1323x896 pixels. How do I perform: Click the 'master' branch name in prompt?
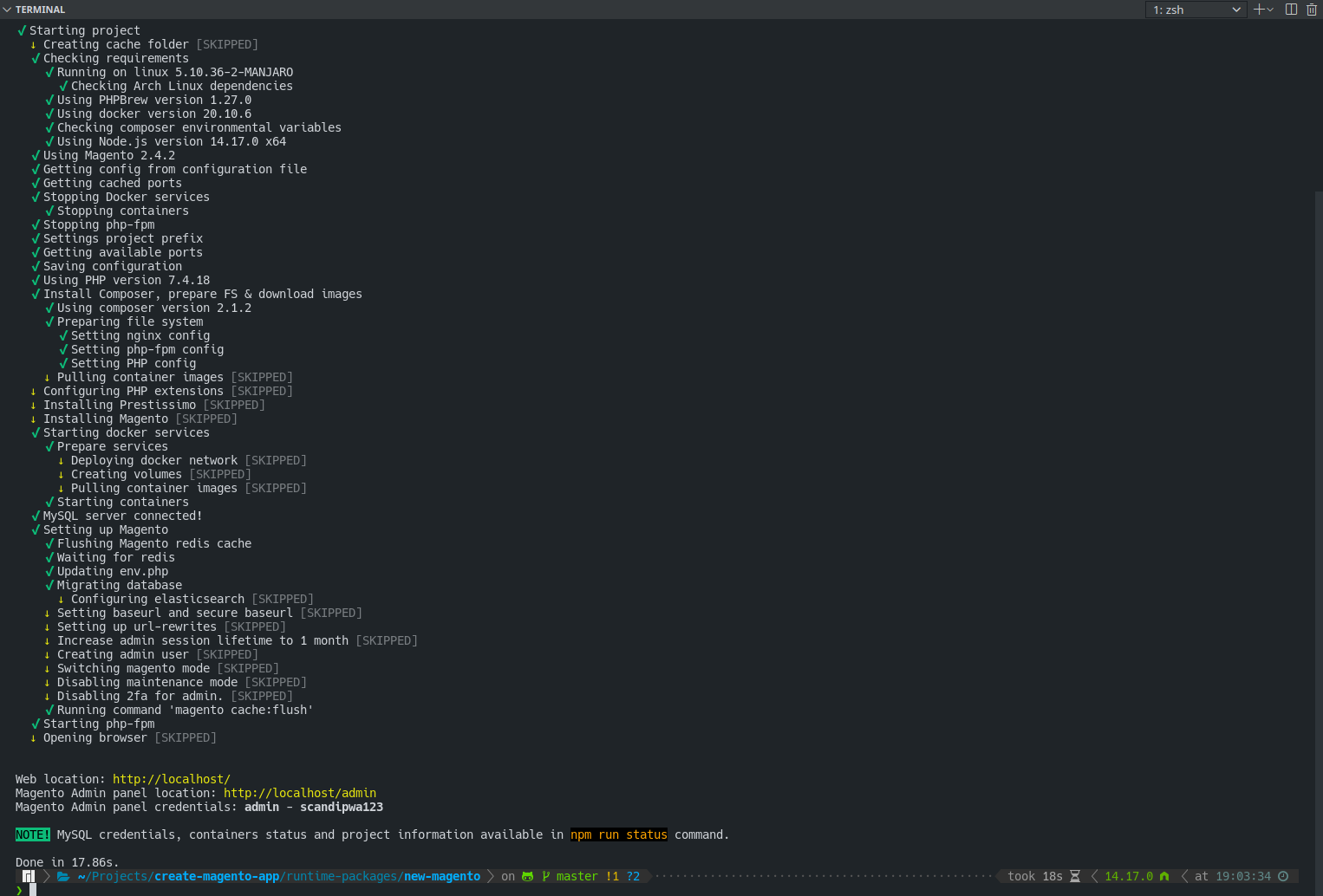[x=577, y=876]
